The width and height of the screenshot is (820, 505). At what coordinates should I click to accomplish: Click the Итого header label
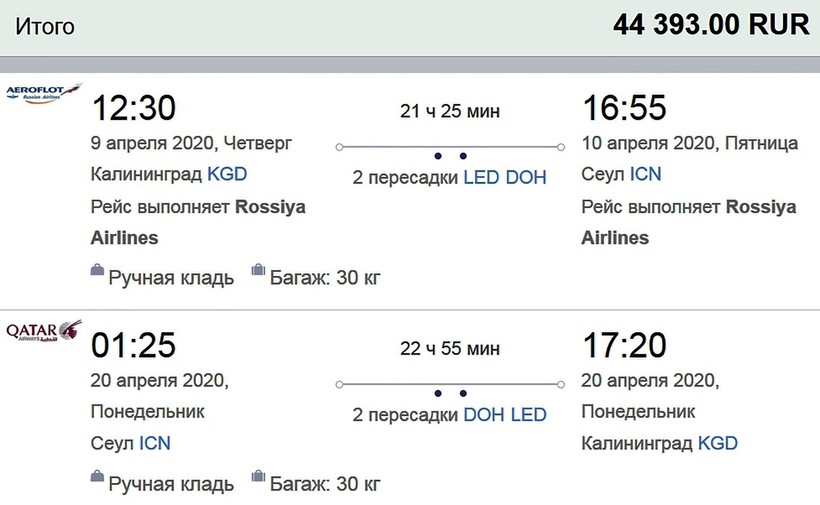click(x=44, y=26)
